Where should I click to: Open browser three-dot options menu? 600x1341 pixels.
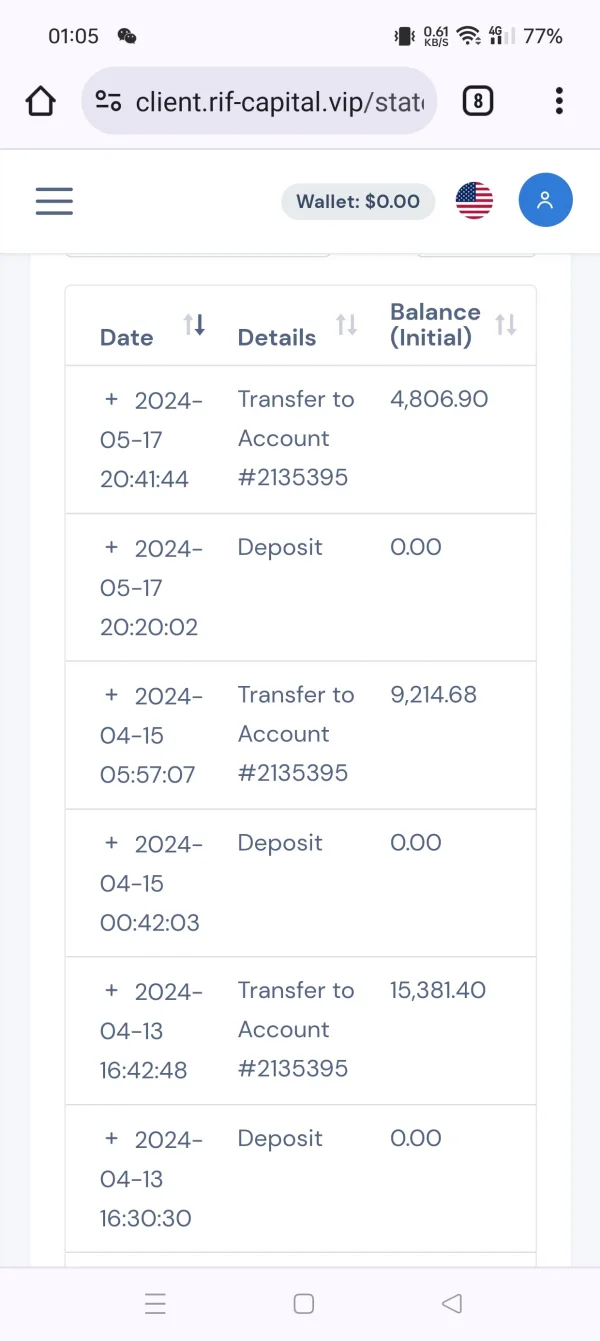(x=559, y=101)
